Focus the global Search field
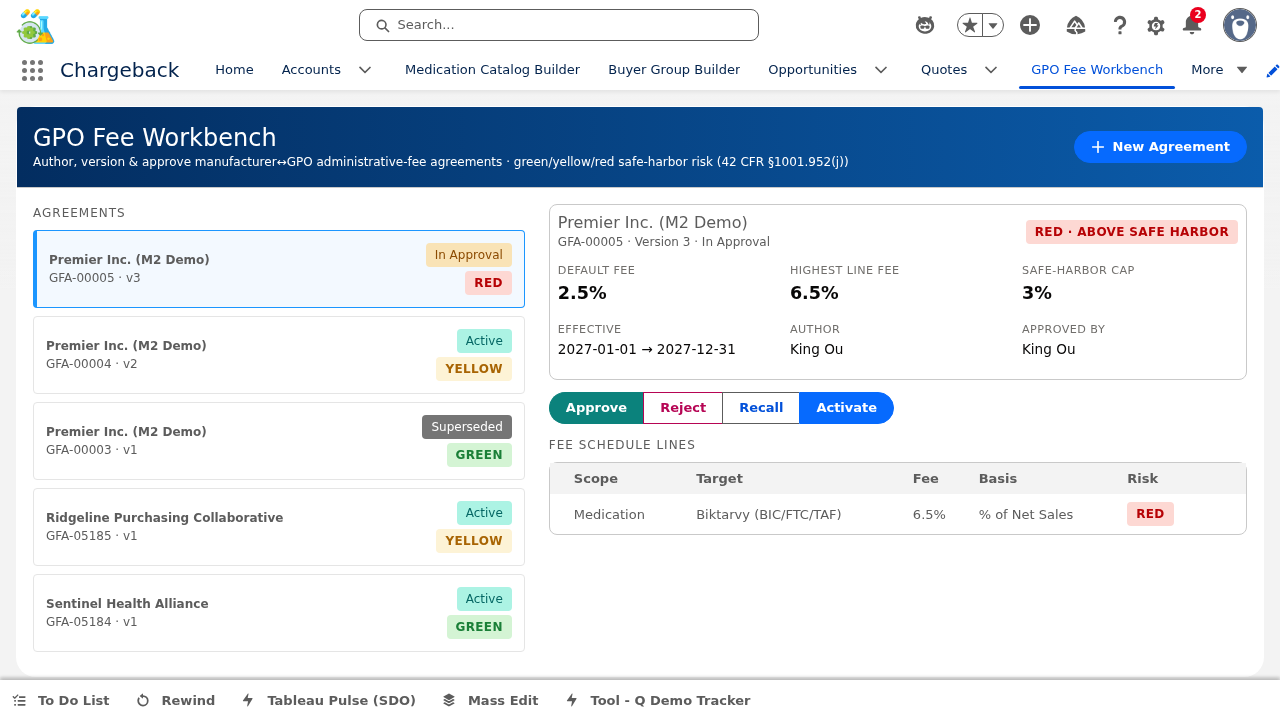This screenshot has width=1280, height=720. (559, 25)
